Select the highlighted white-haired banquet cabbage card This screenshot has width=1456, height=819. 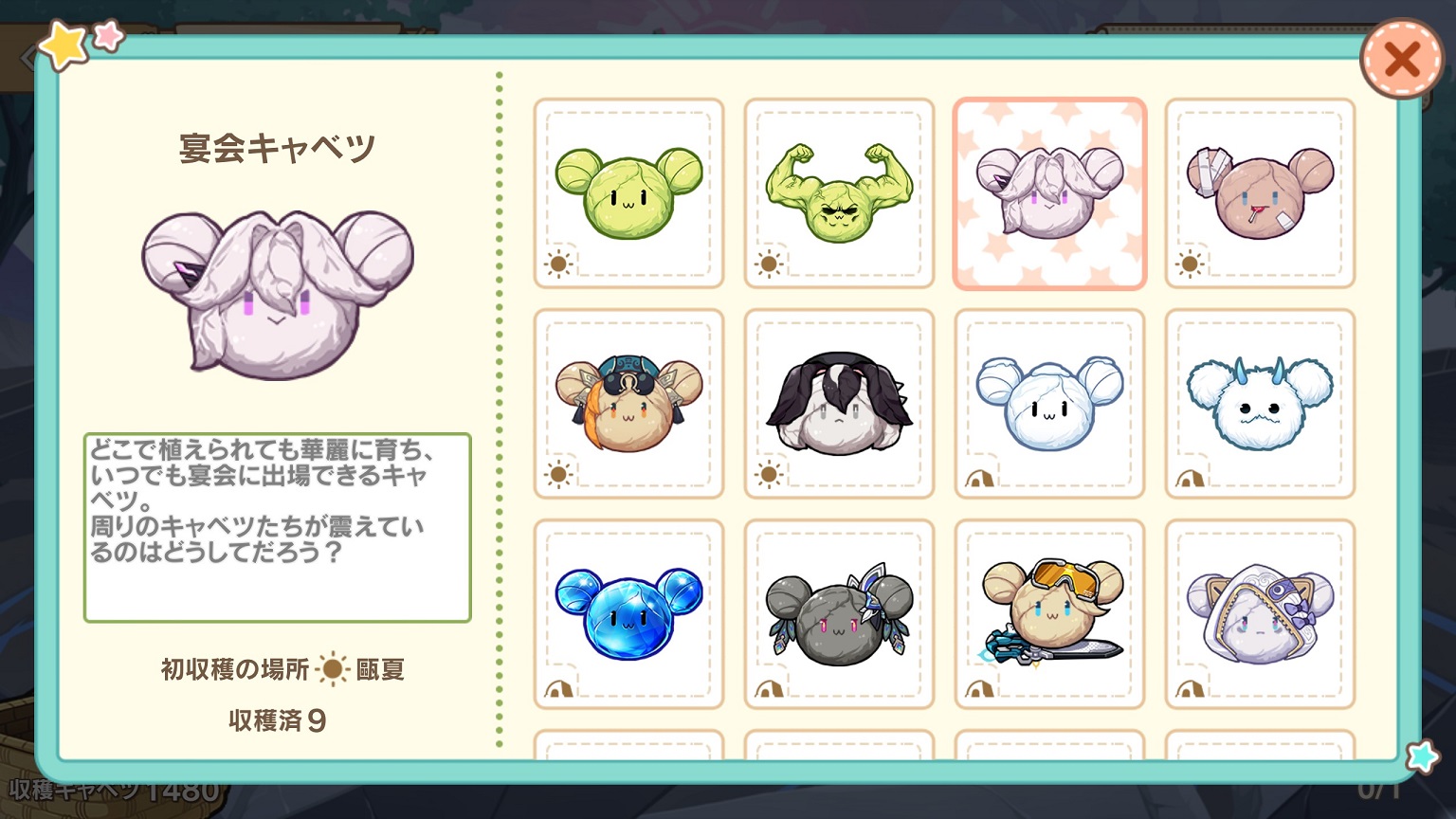coord(1049,193)
